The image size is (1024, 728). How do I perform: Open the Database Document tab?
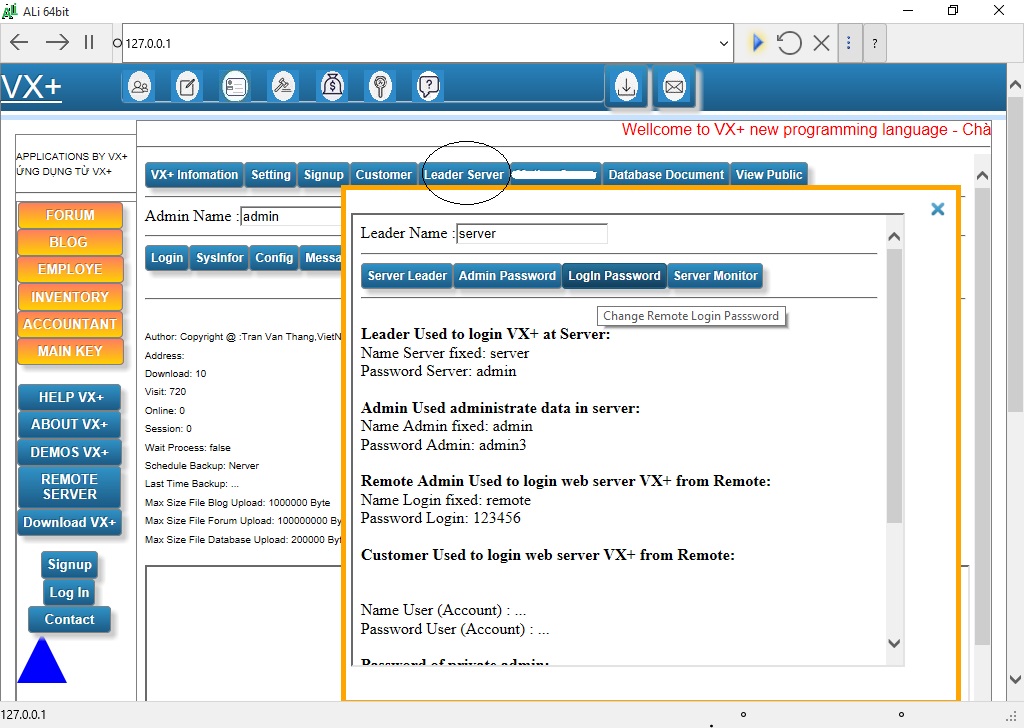pyautogui.click(x=666, y=175)
